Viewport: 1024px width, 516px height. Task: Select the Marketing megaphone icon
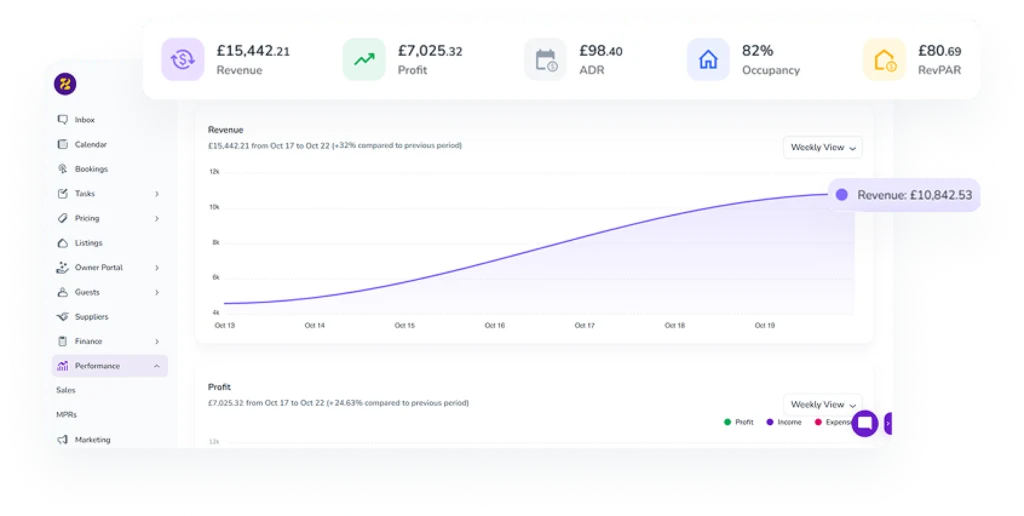(63, 440)
